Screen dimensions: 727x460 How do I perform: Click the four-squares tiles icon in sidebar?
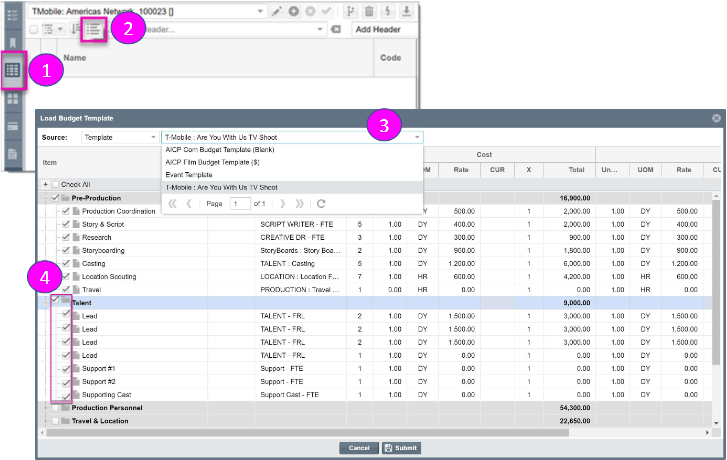[13, 98]
